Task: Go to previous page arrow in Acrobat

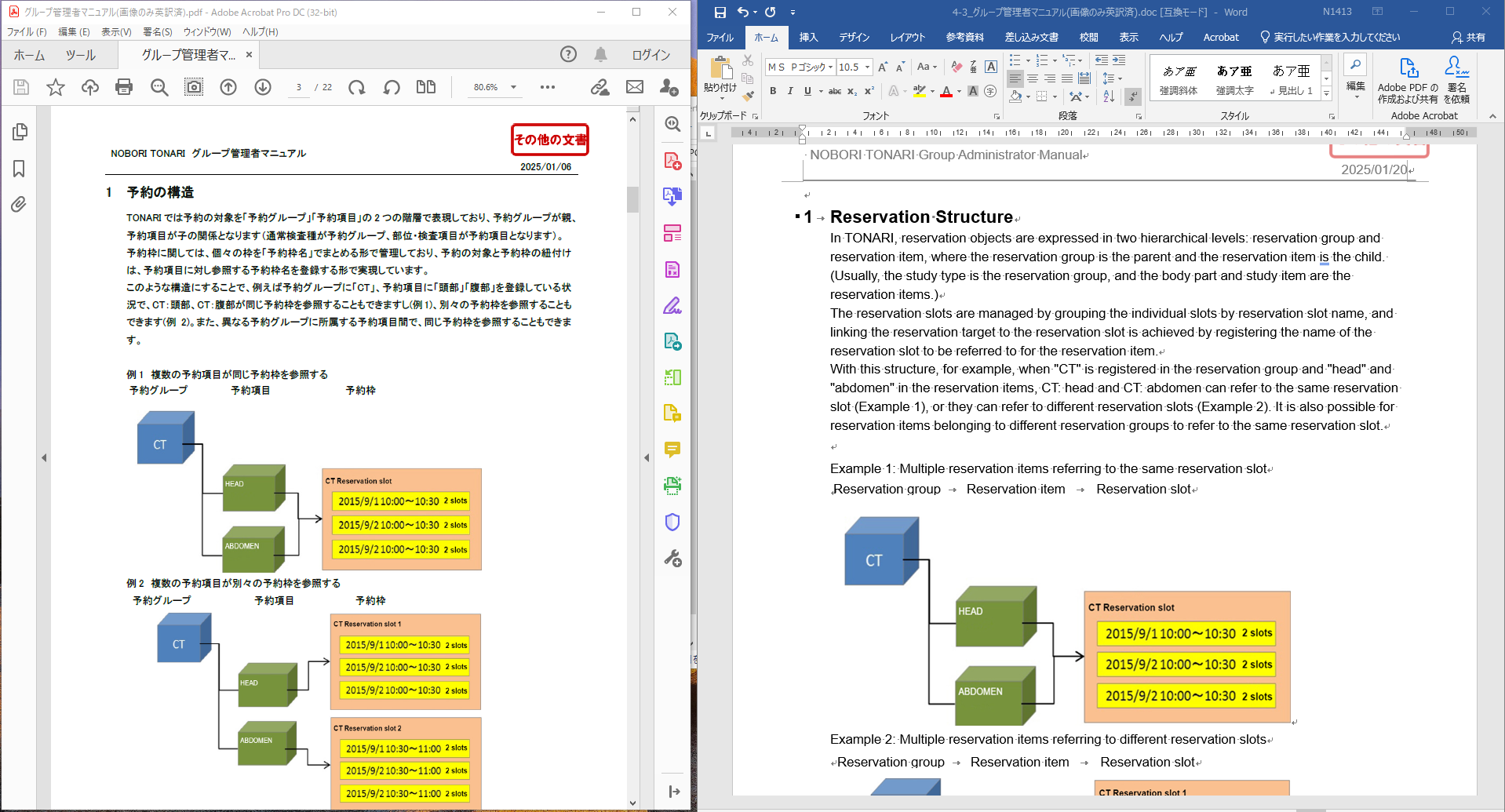Action: (x=228, y=87)
